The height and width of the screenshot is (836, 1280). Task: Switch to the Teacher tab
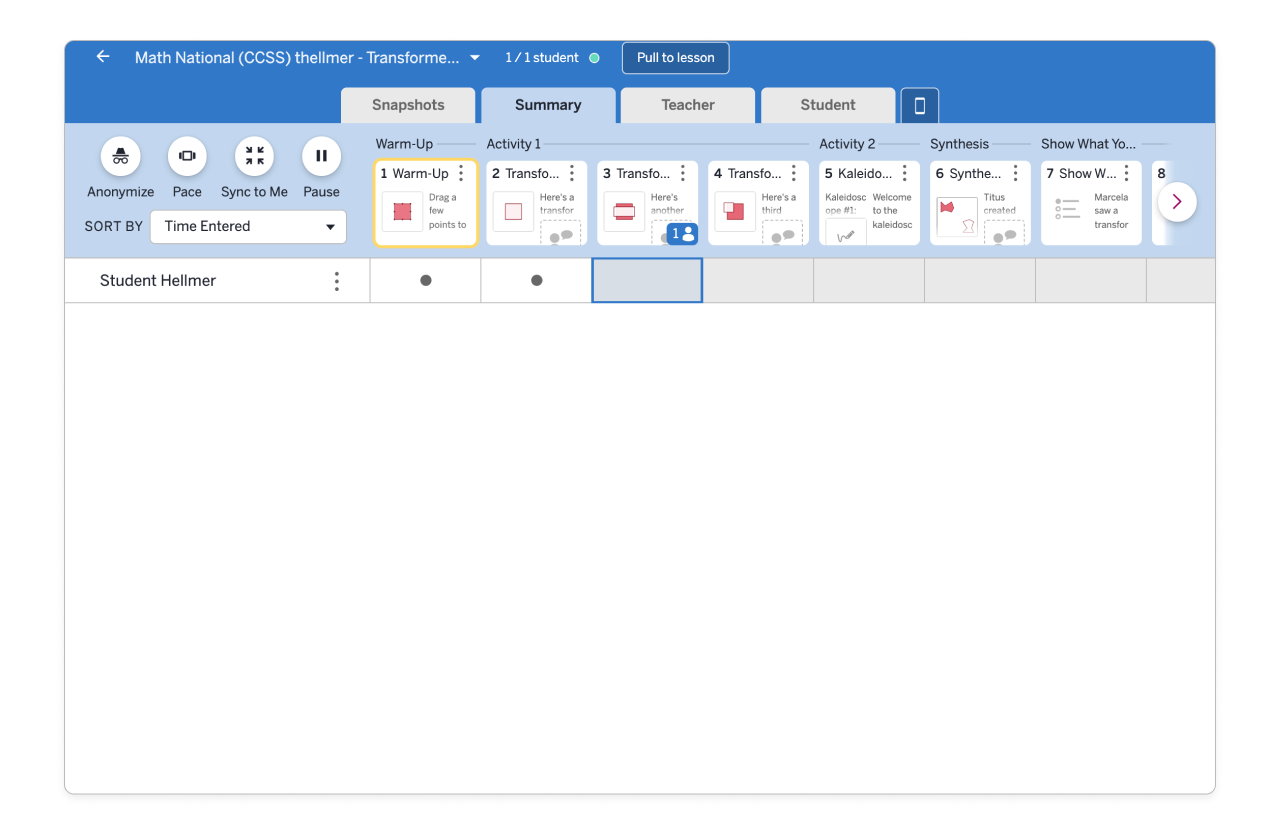click(x=687, y=105)
